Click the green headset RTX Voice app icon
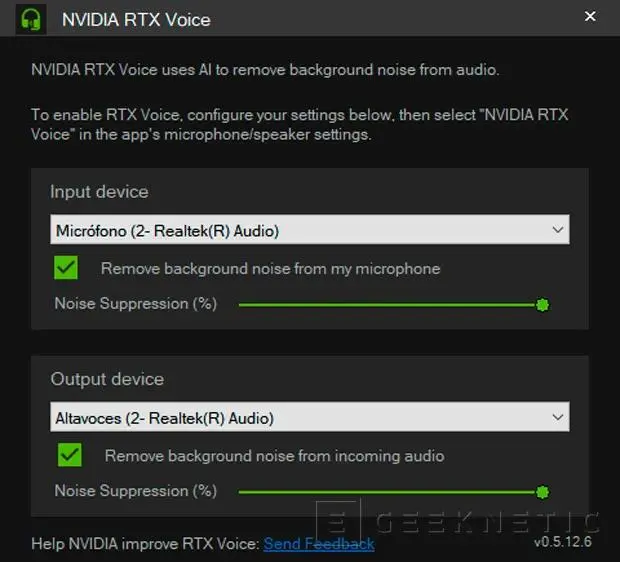This screenshot has height=562, width=620. (x=31, y=19)
